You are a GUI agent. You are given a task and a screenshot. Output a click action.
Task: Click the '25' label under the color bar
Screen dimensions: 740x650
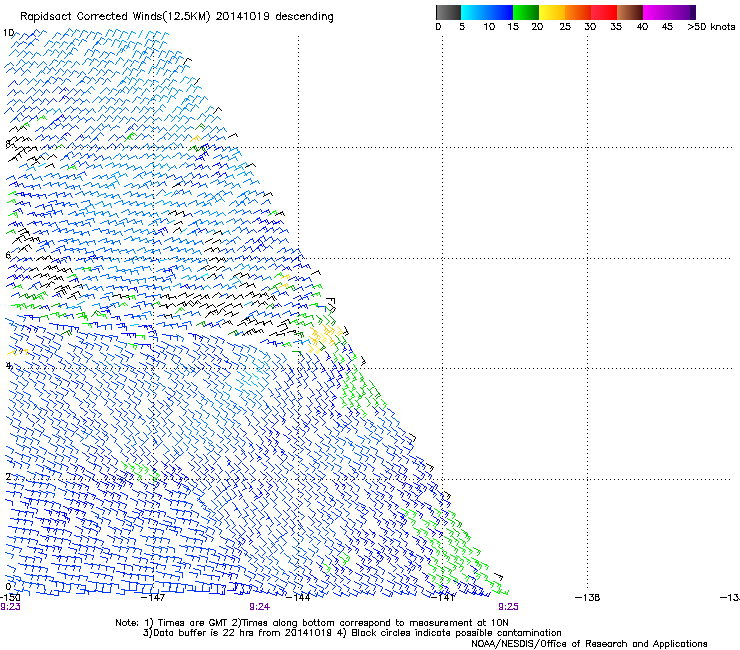(565, 27)
